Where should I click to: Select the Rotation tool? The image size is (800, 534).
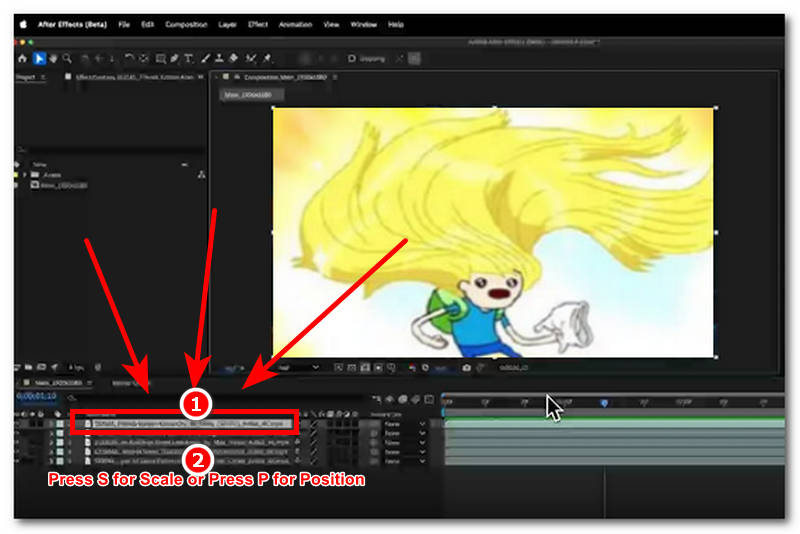130,59
